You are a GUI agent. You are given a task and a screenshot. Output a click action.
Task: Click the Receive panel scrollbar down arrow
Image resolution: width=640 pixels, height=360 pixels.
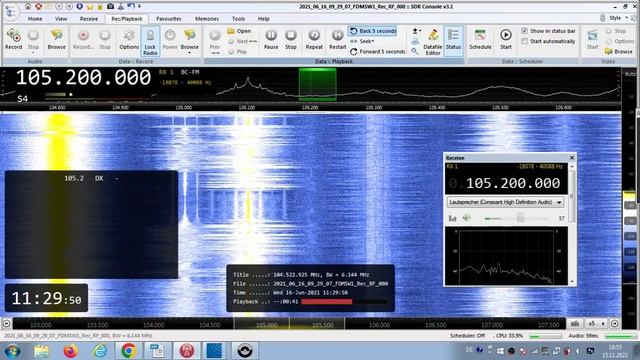[572, 282]
